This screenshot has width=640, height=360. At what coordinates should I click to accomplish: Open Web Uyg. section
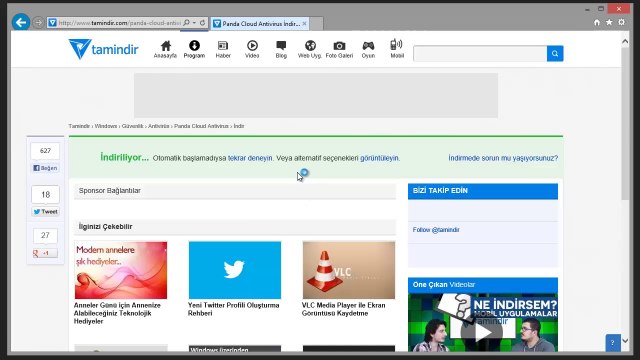click(310, 49)
